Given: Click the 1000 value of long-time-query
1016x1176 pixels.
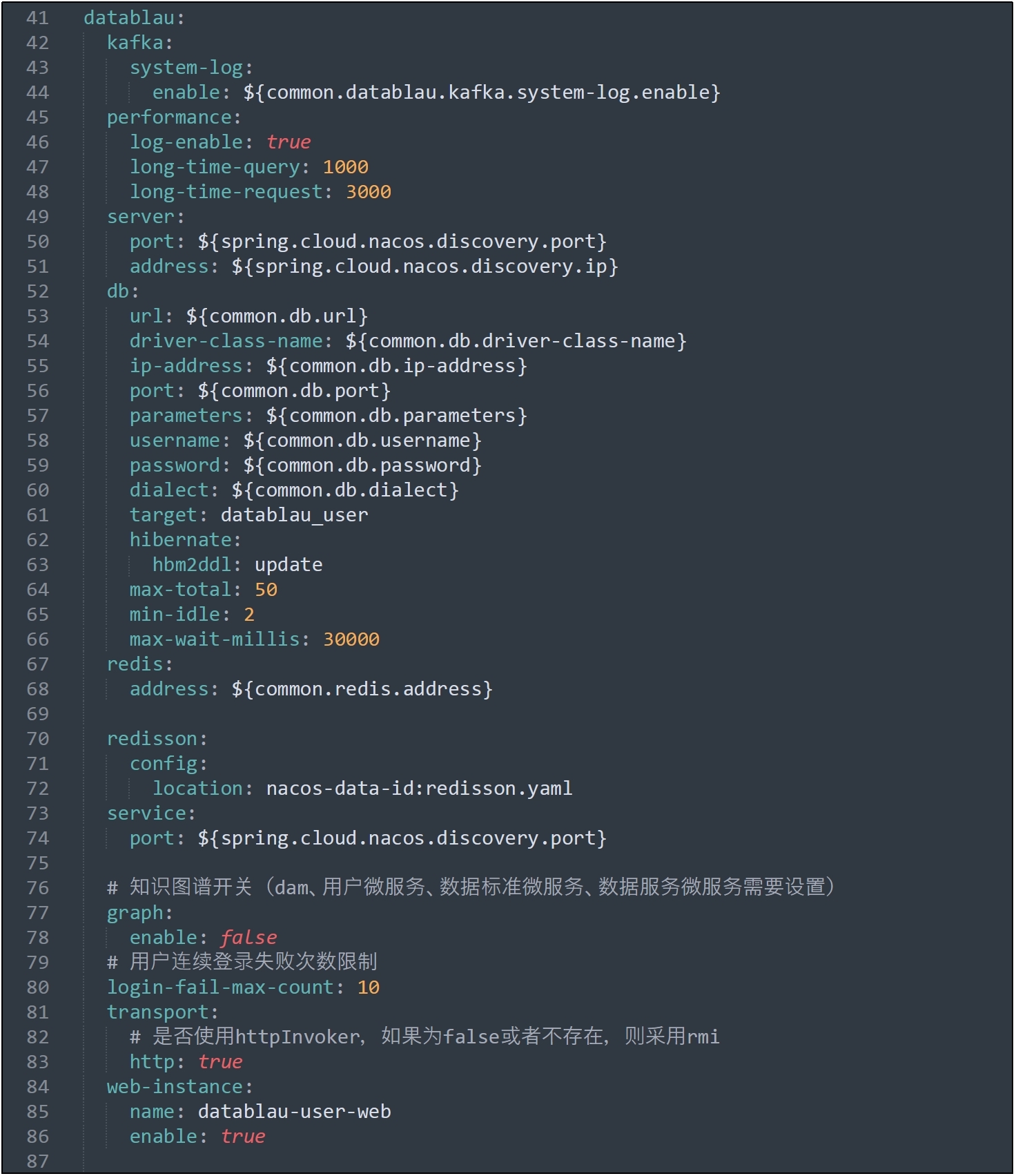Looking at the screenshot, I should 345,167.
